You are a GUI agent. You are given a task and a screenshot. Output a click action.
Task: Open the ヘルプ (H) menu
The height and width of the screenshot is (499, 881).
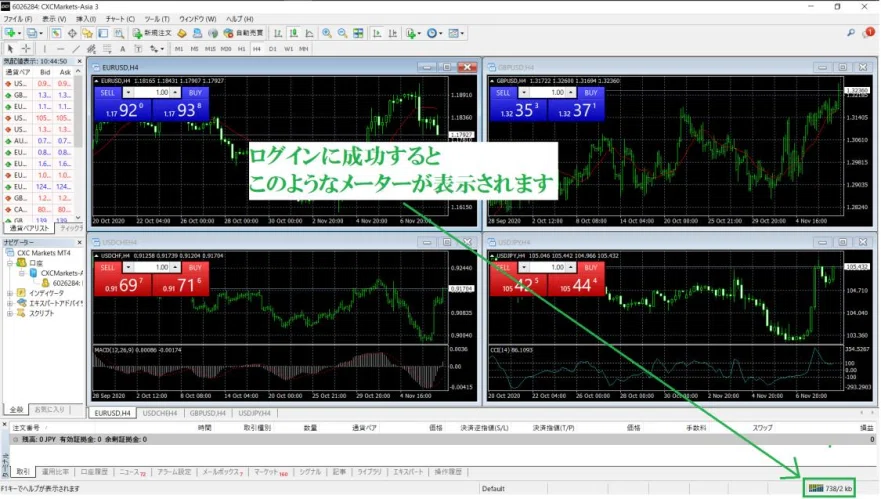coord(239,19)
